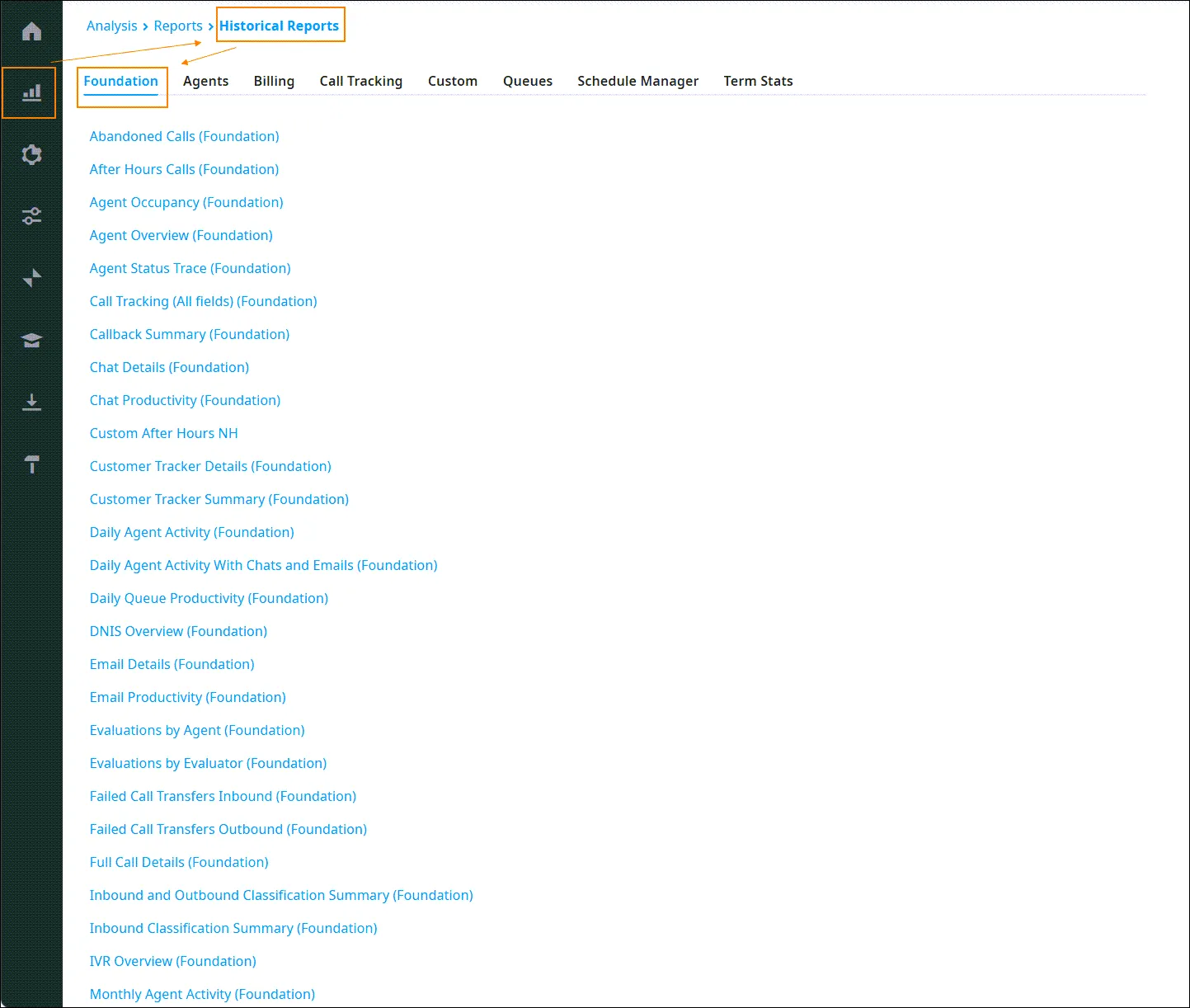Go to the Custom tab
1190x1008 pixels.
click(x=453, y=81)
